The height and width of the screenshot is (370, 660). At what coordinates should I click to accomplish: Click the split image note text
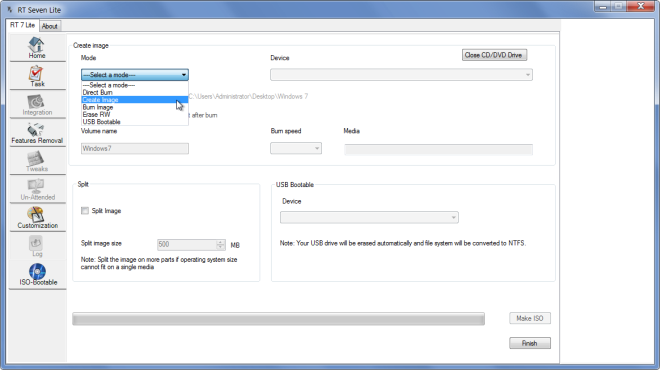(x=159, y=263)
